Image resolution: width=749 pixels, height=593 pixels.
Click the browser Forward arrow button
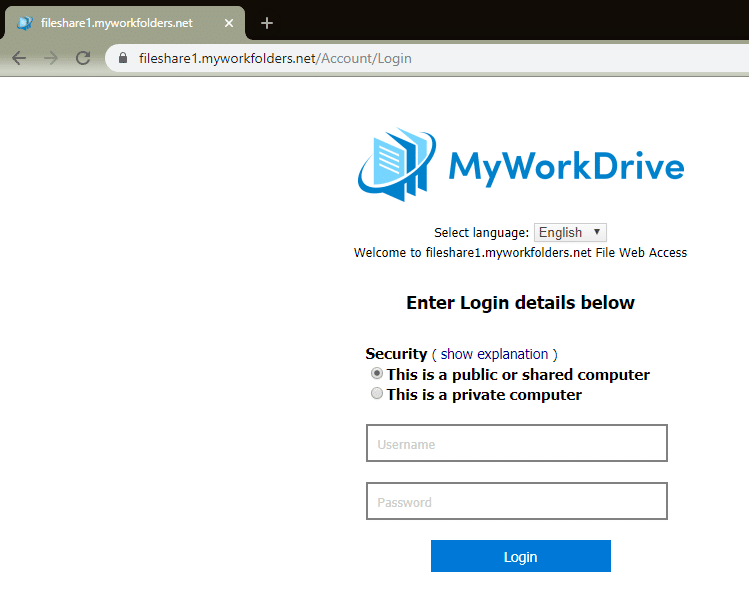pos(50,58)
